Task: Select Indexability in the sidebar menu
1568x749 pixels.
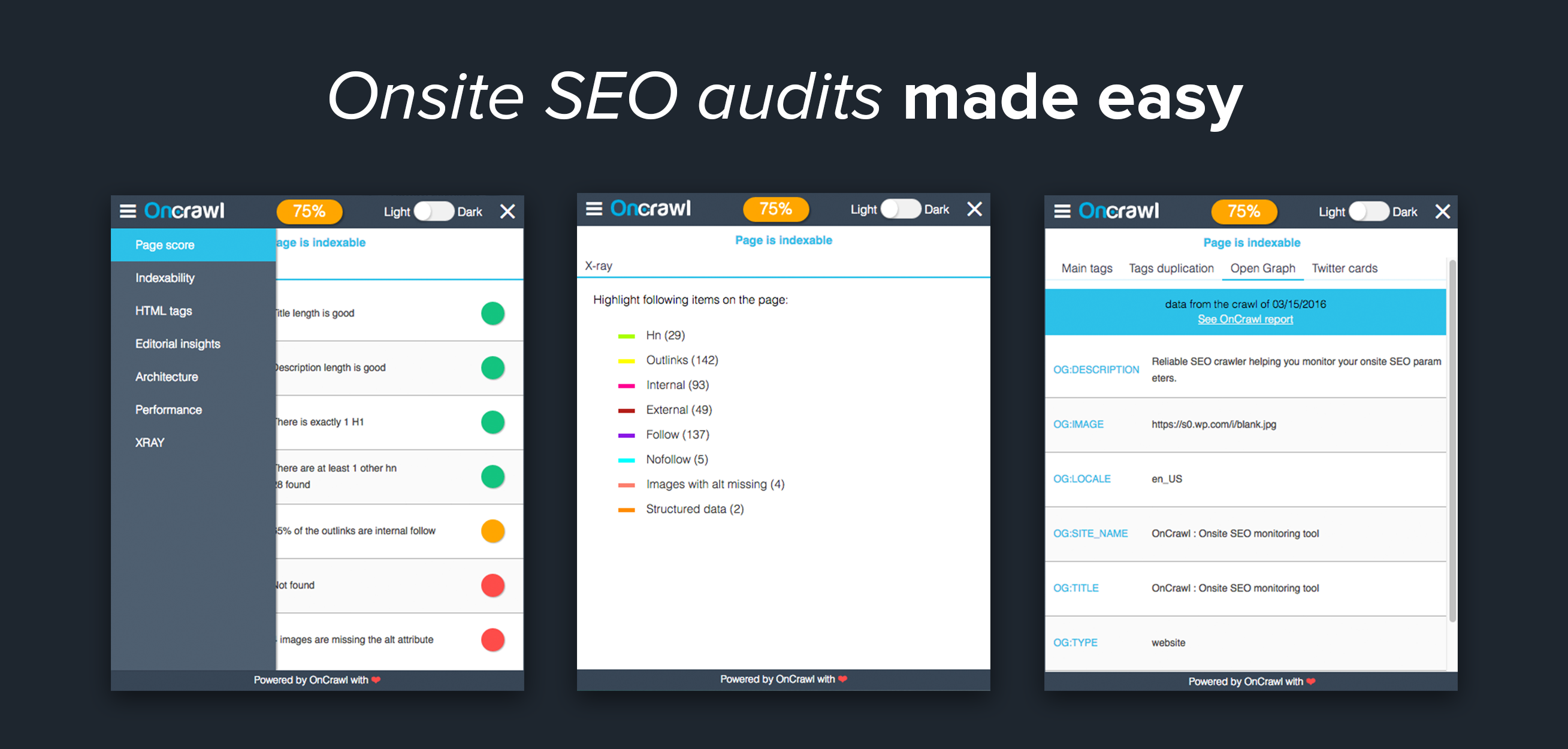Action: [164, 277]
